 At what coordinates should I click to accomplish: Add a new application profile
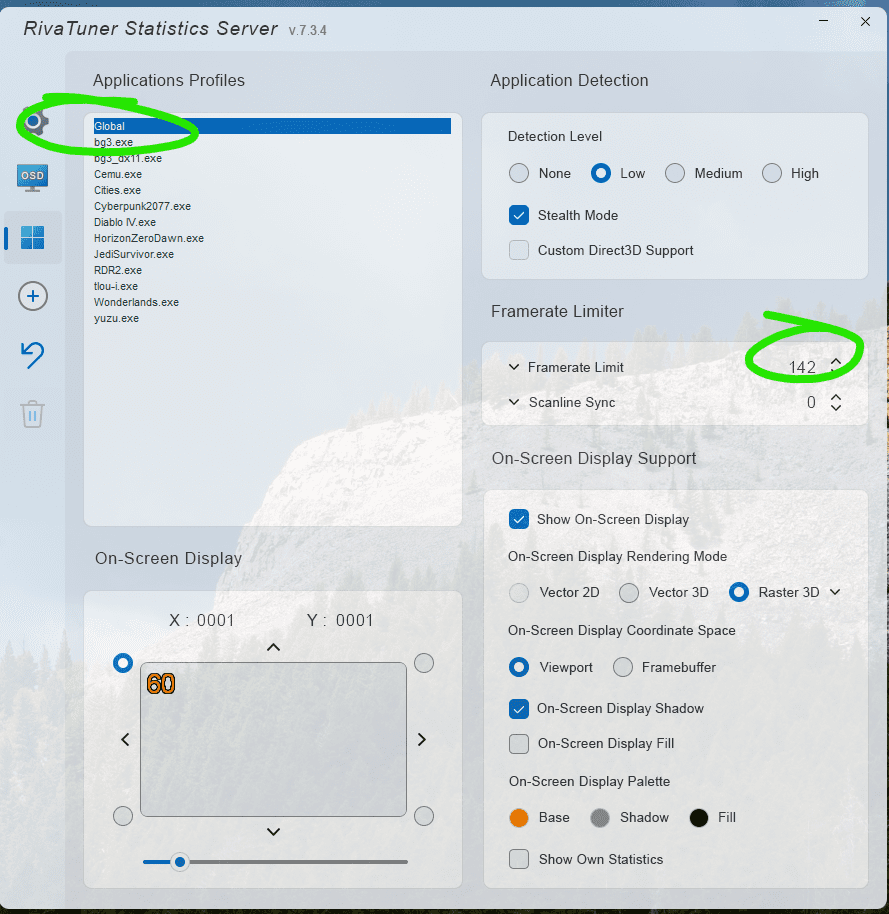33,296
